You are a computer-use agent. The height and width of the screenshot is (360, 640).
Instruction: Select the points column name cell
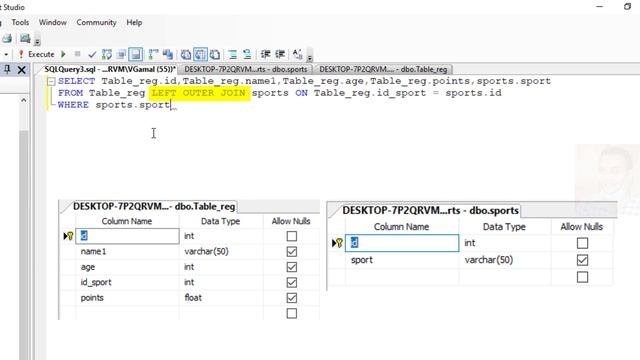[127, 298]
